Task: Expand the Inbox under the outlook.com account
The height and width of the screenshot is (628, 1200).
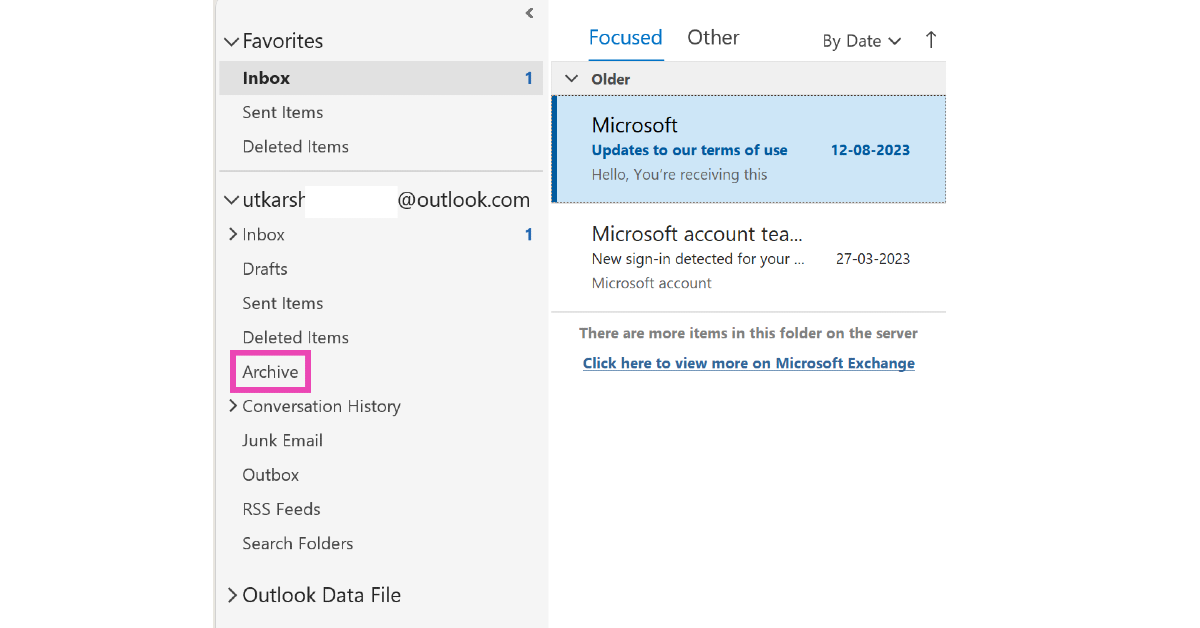Action: [x=233, y=234]
